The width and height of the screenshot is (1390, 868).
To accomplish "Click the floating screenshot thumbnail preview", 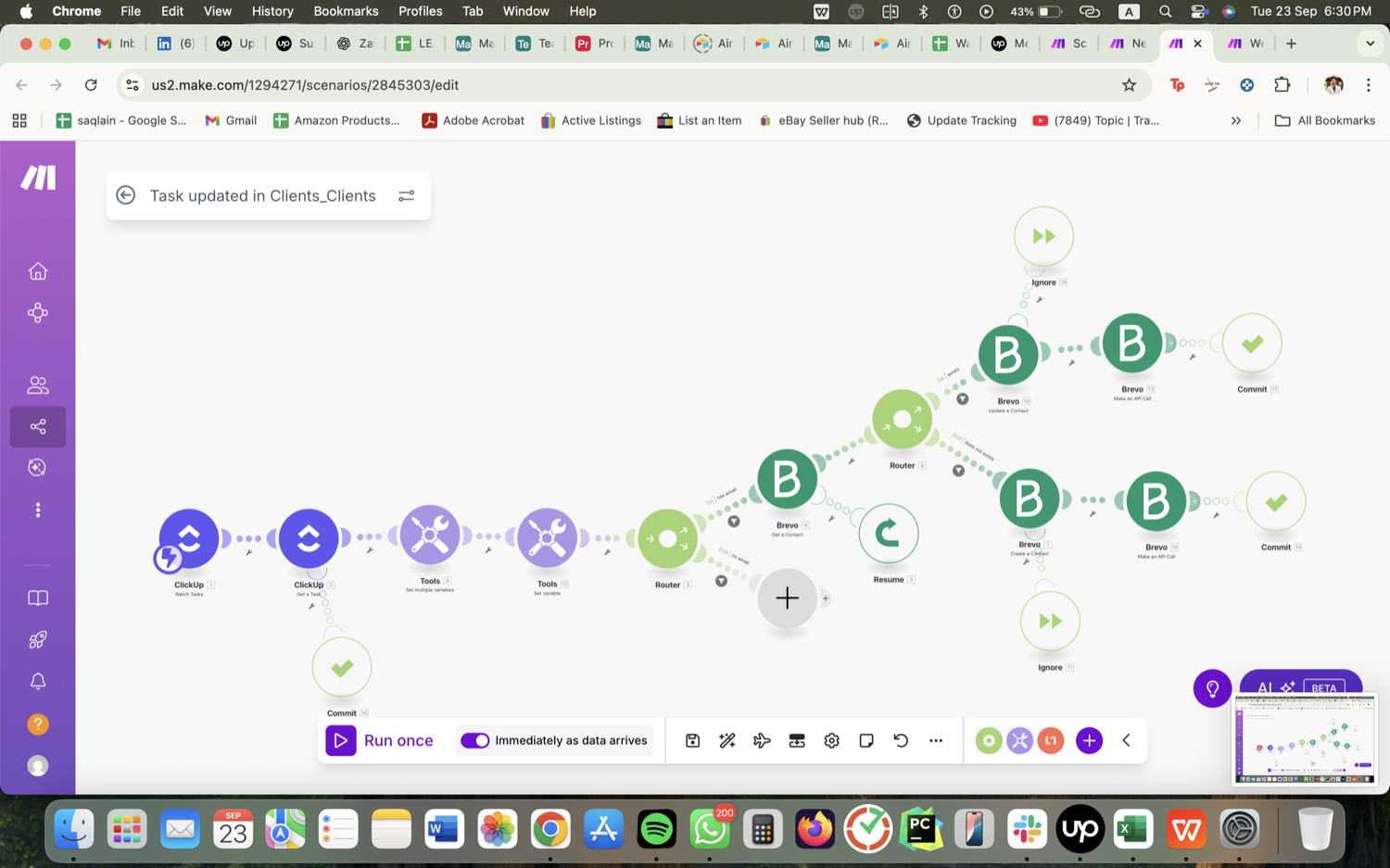I will 1304,738.
